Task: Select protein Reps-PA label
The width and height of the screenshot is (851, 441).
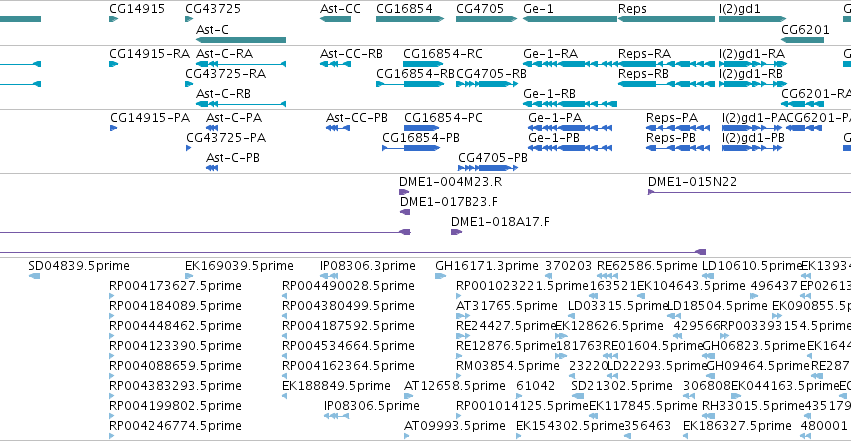Action: [672, 118]
